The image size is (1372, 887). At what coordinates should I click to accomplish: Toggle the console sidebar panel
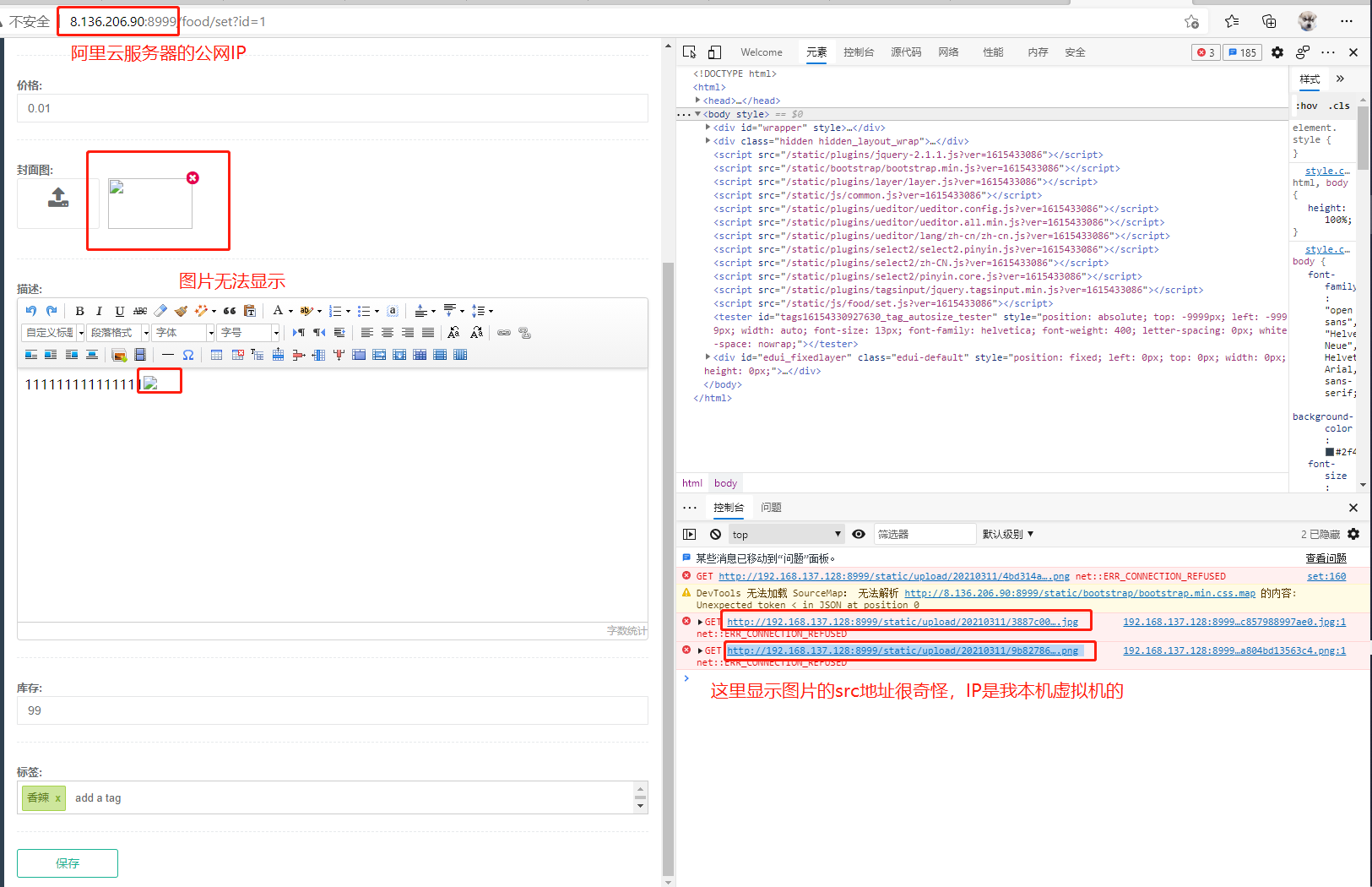pyautogui.click(x=690, y=534)
